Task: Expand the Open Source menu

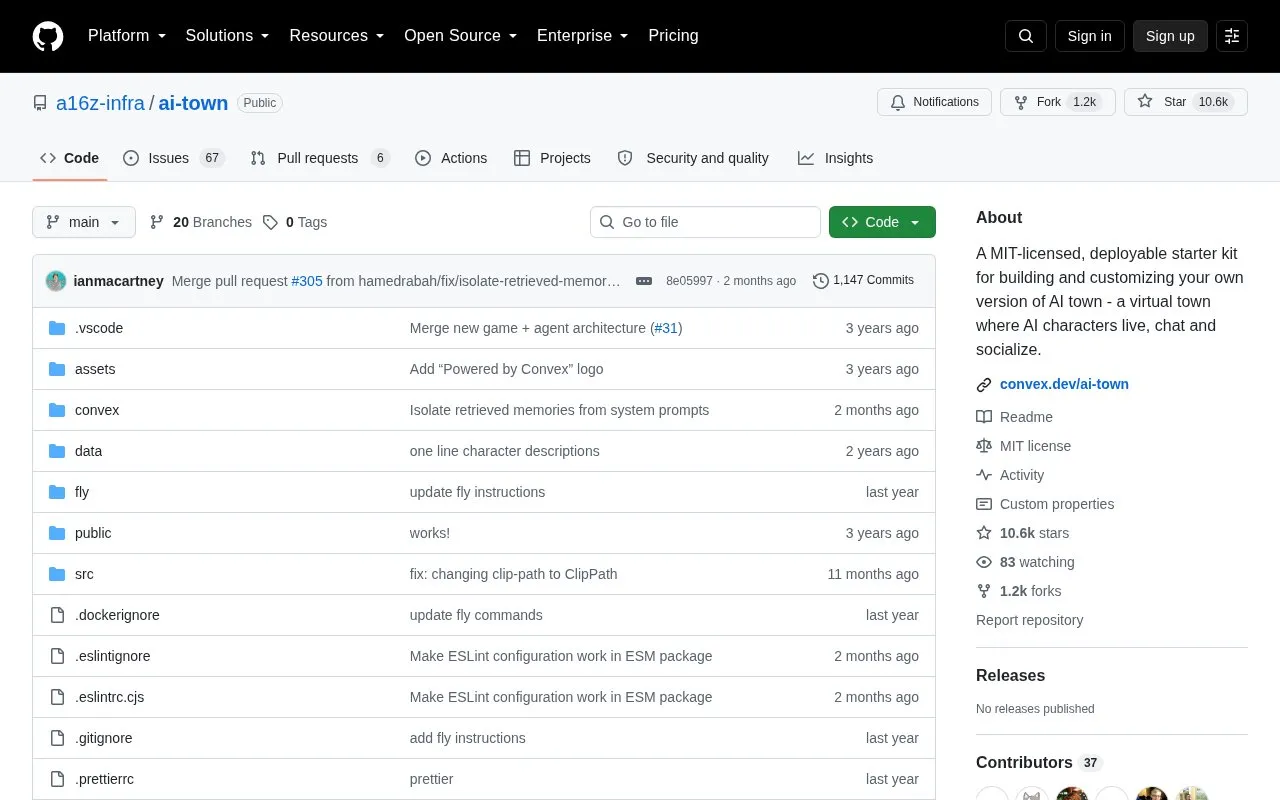Action: pyautogui.click(x=460, y=36)
